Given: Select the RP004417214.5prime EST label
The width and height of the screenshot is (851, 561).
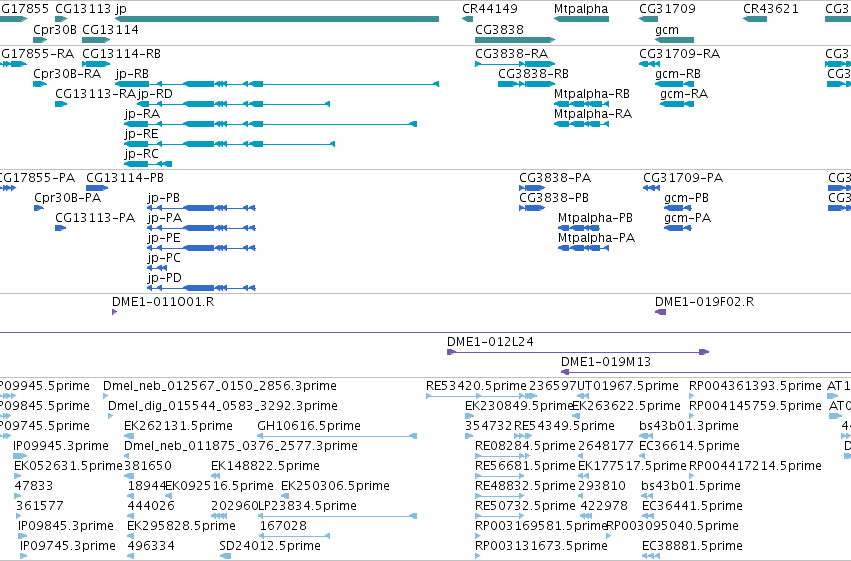Looking at the screenshot, I should pyautogui.click(x=755, y=467).
